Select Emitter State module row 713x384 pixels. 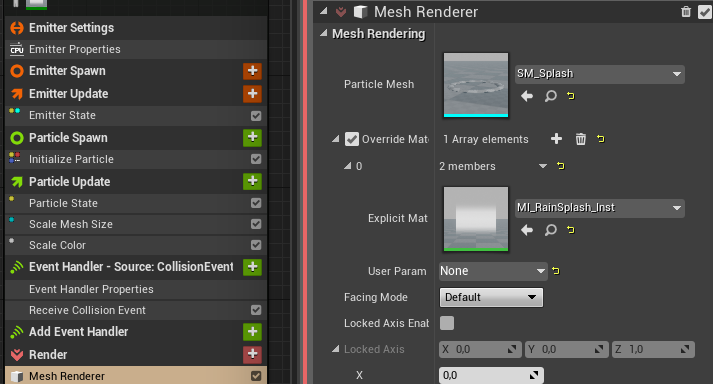pyautogui.click(x=136, y=116)
